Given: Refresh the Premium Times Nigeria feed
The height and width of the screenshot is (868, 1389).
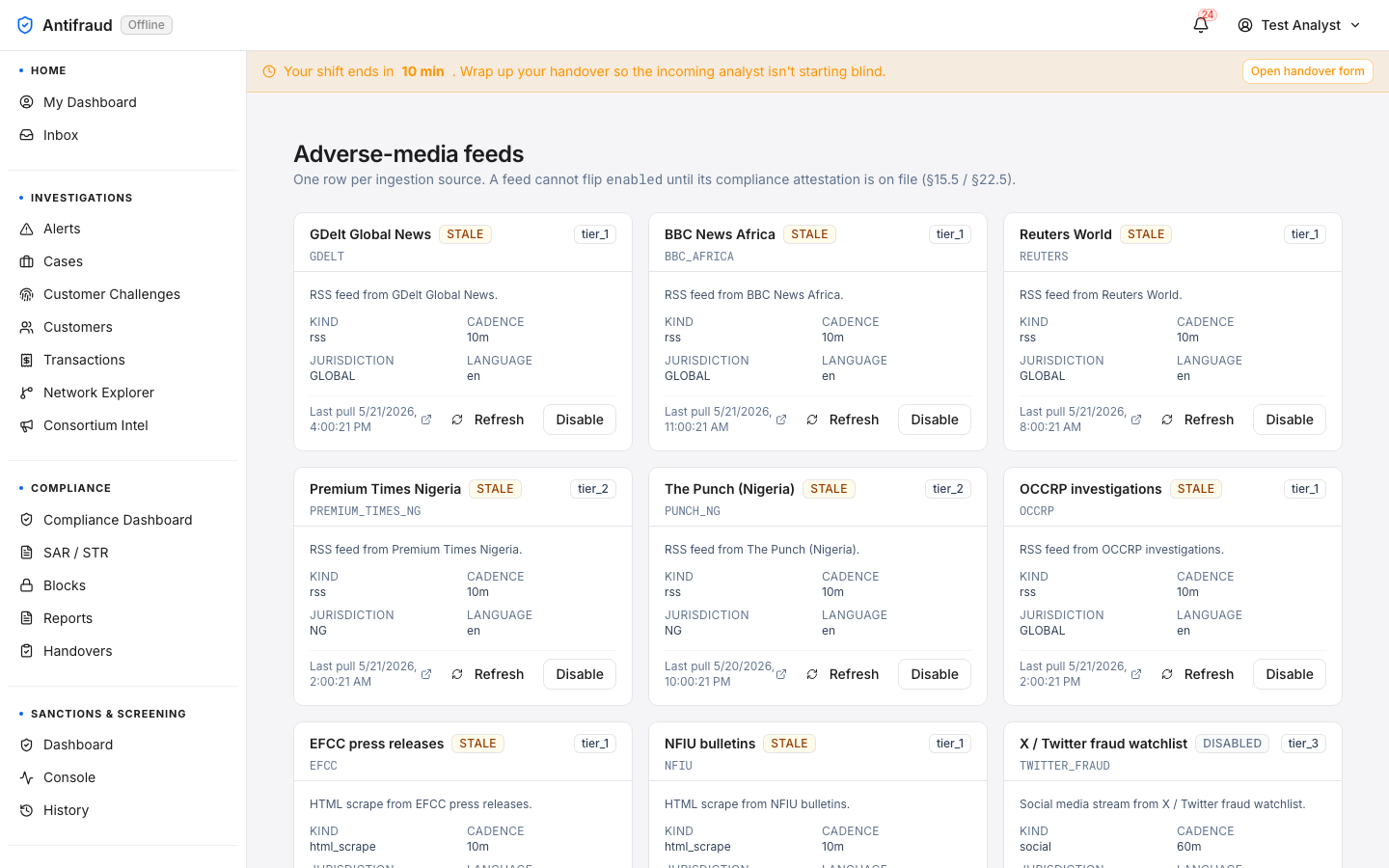Looking at the screenshot, I should (488, 674).
